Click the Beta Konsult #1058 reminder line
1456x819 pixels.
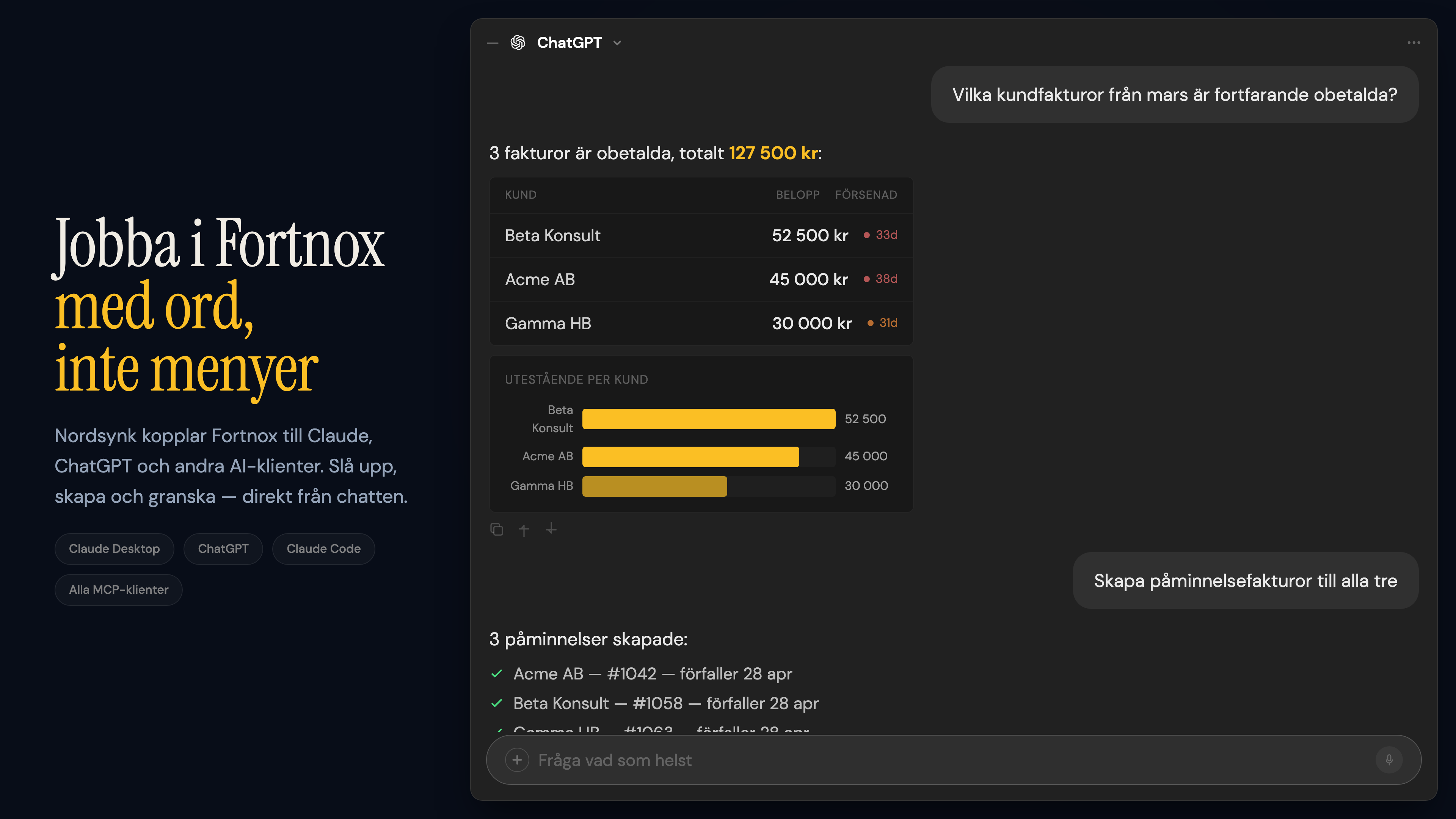tap(666, 703)
